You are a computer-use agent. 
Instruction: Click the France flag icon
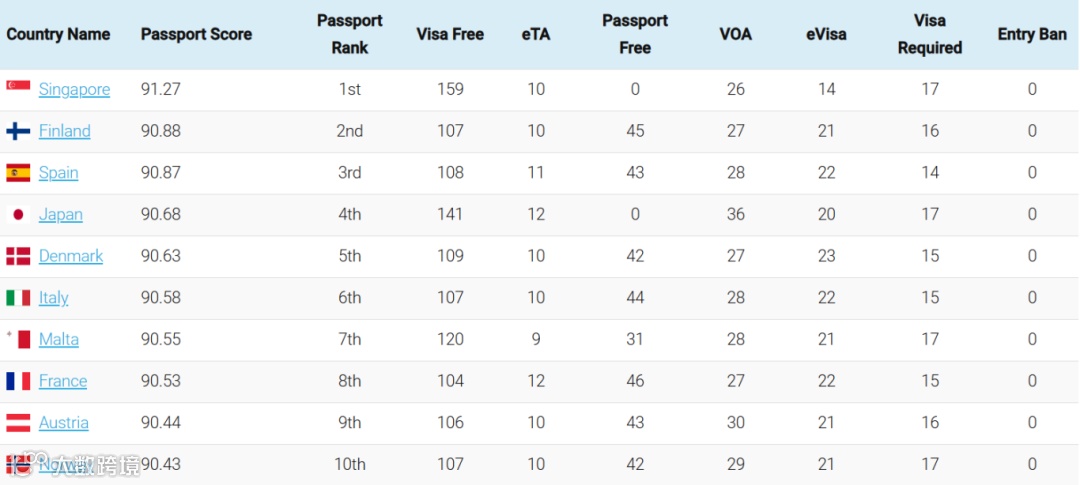[18, 381]
